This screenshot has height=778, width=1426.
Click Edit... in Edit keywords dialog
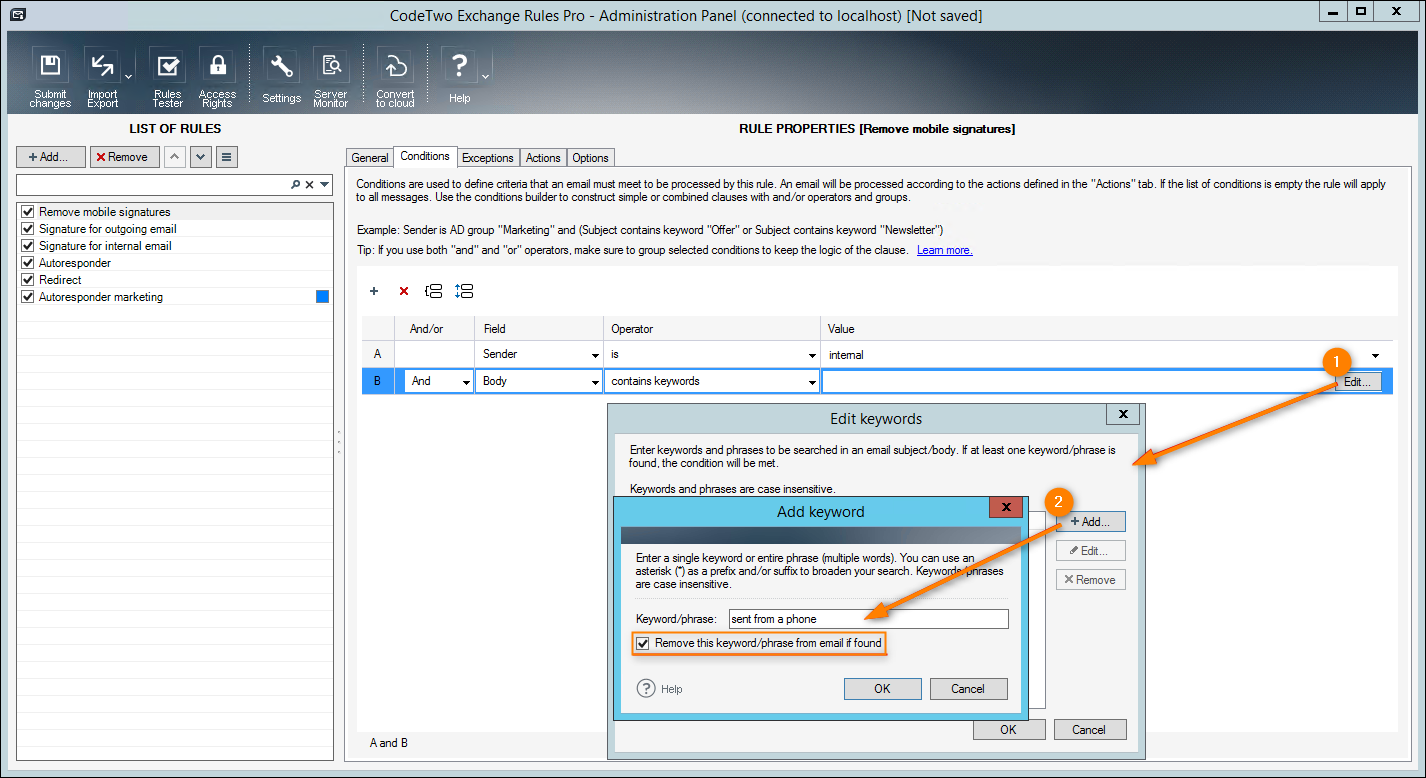(1090, 551)
